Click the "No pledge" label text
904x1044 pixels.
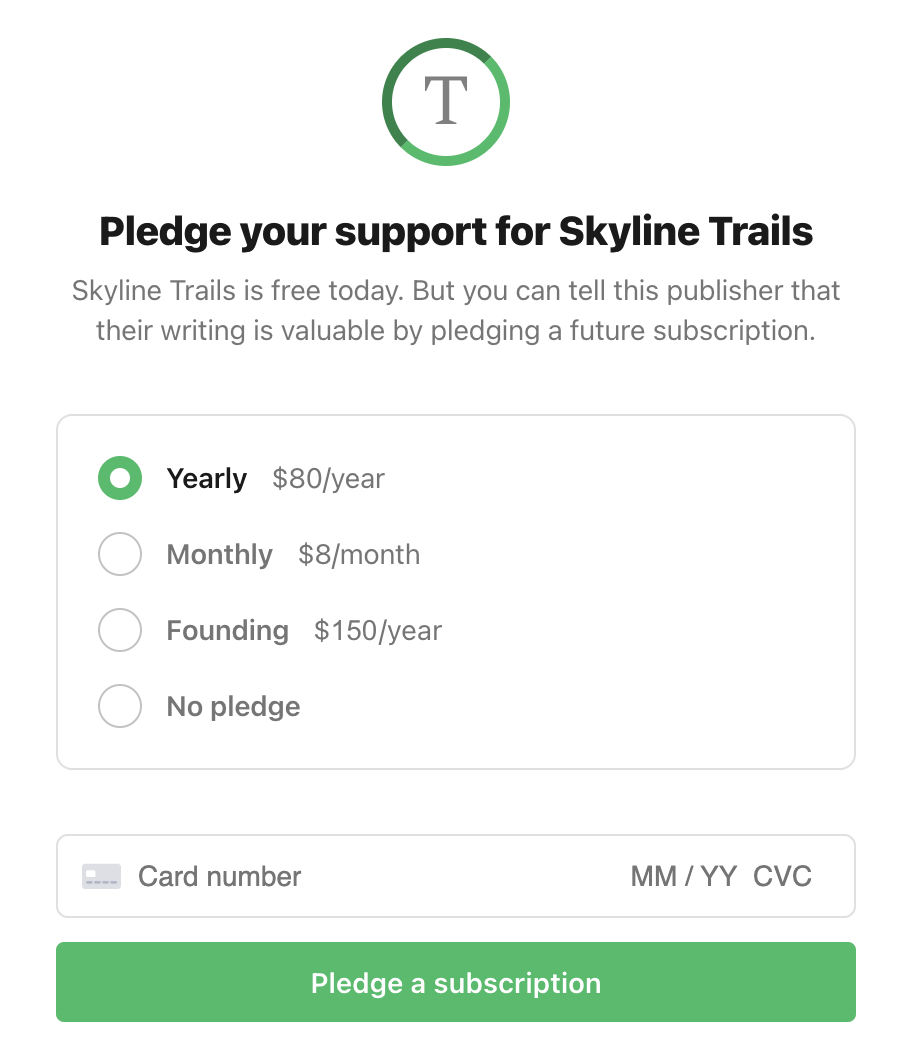pyautogui.click(x=234, y=706)
